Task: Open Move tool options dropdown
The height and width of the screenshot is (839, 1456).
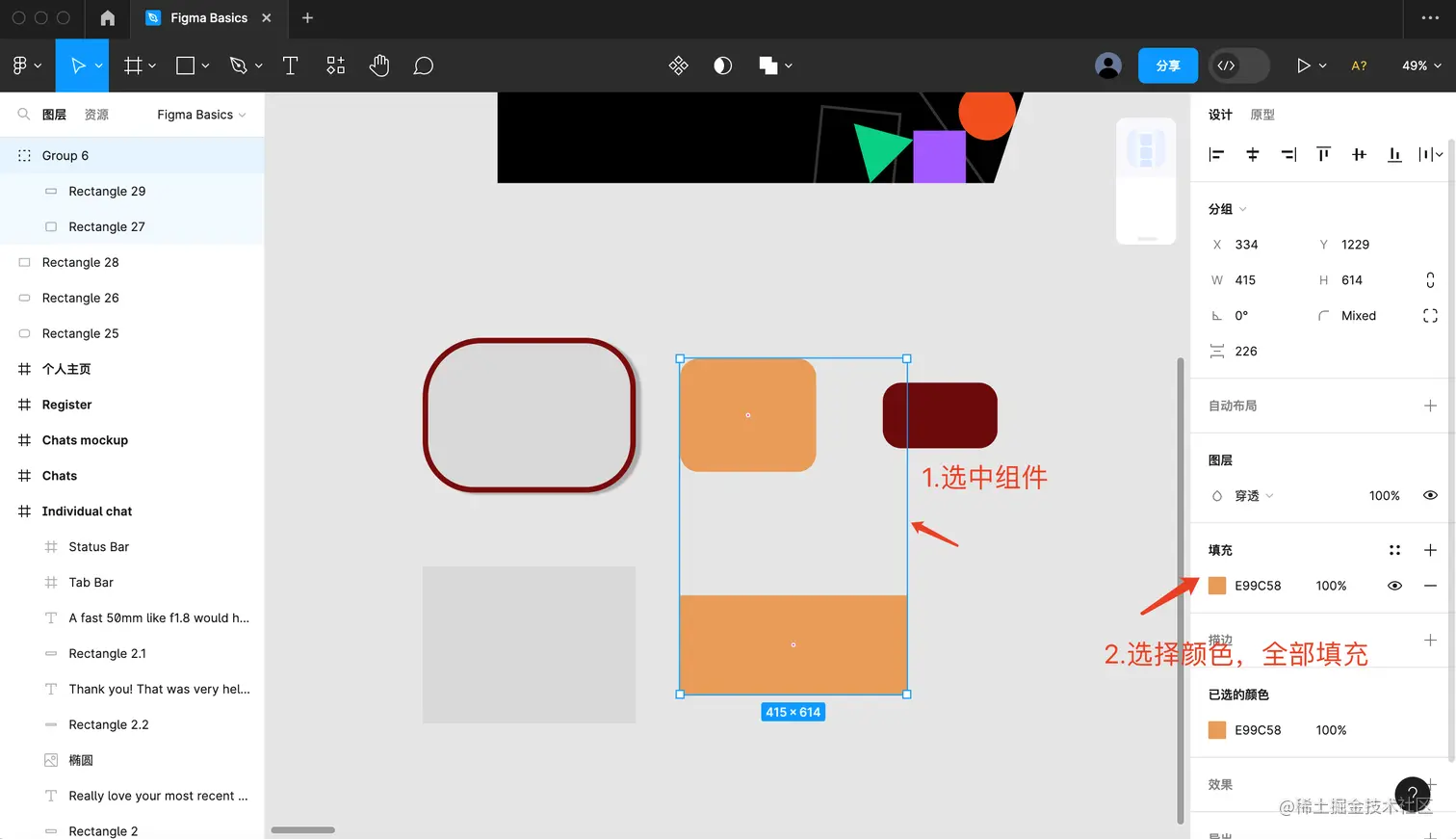Action: pyautogui.click(x=98, y=66)
